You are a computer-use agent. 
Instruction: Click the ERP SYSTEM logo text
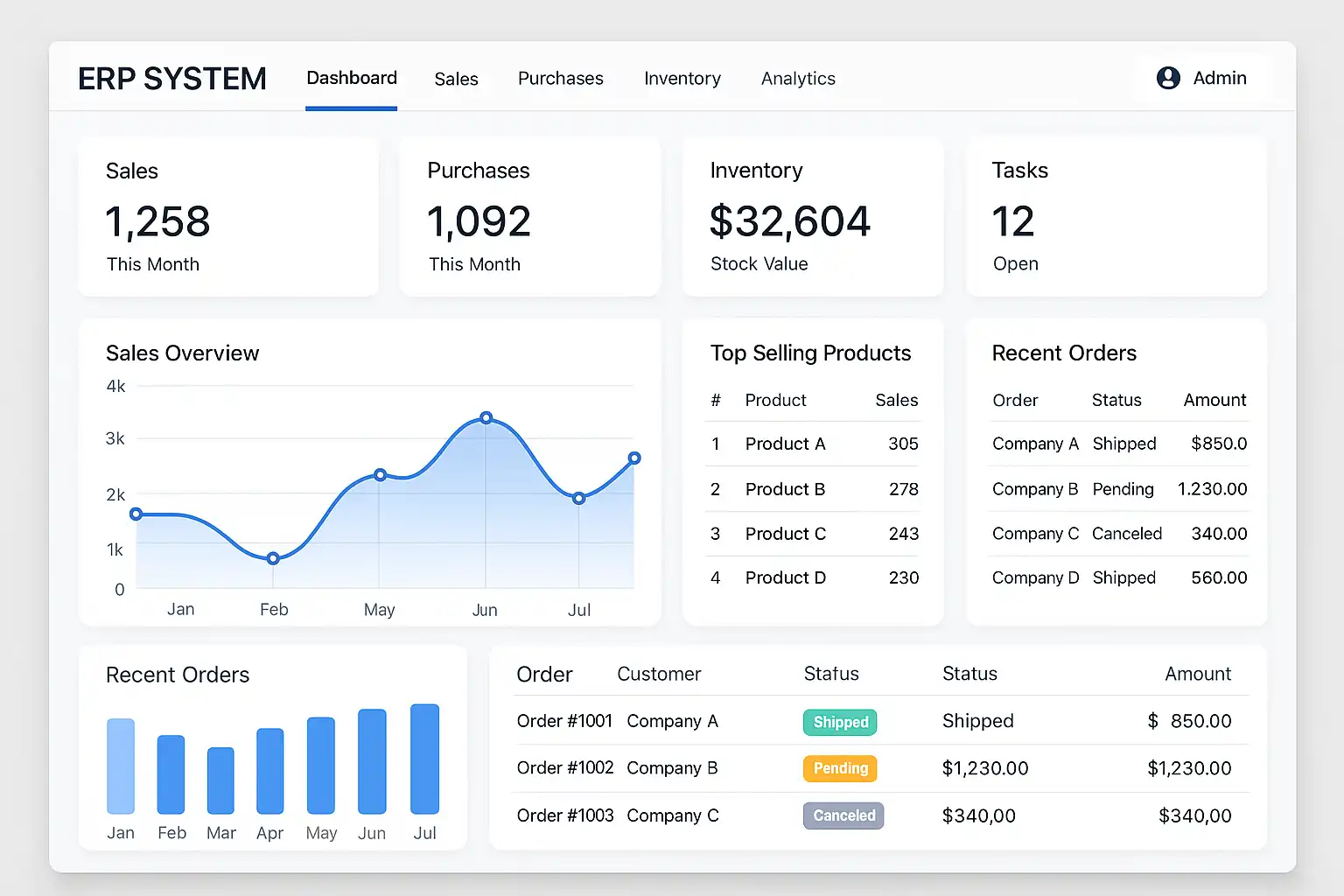[172, 79]
